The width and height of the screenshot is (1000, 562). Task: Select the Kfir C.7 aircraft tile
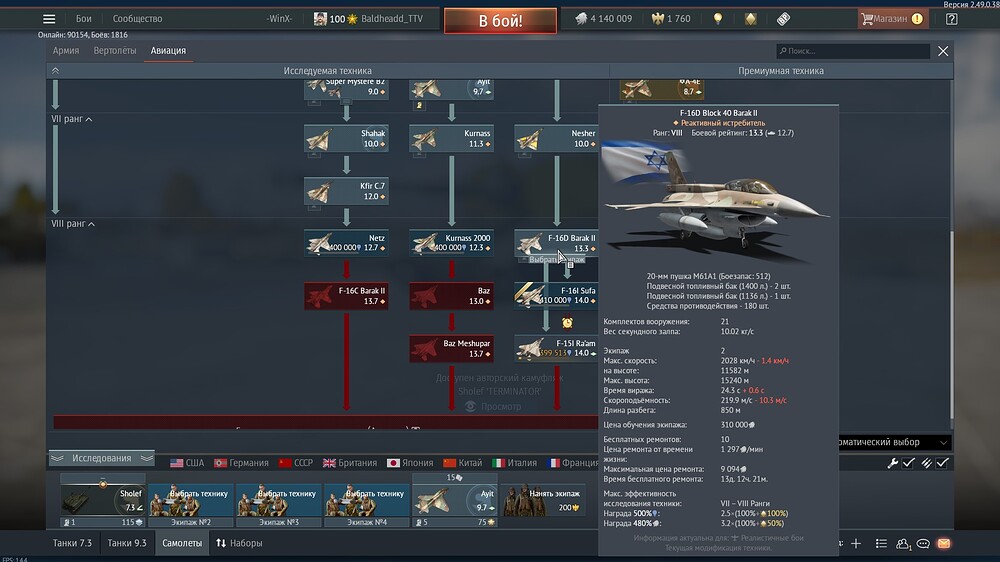tap(346, 190)
